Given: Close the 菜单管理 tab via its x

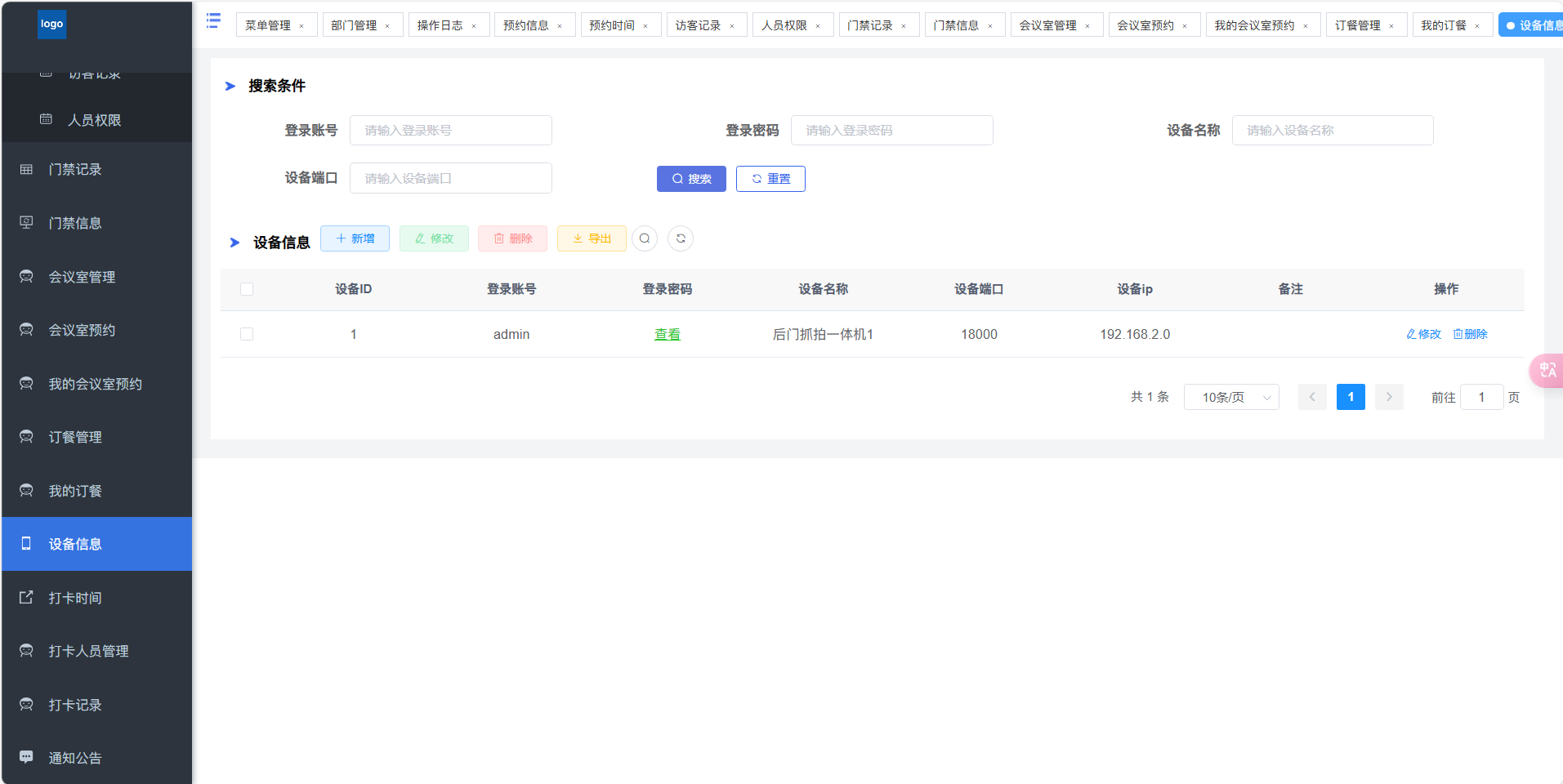Looking at the screenshot, I should tap(301, 26).
